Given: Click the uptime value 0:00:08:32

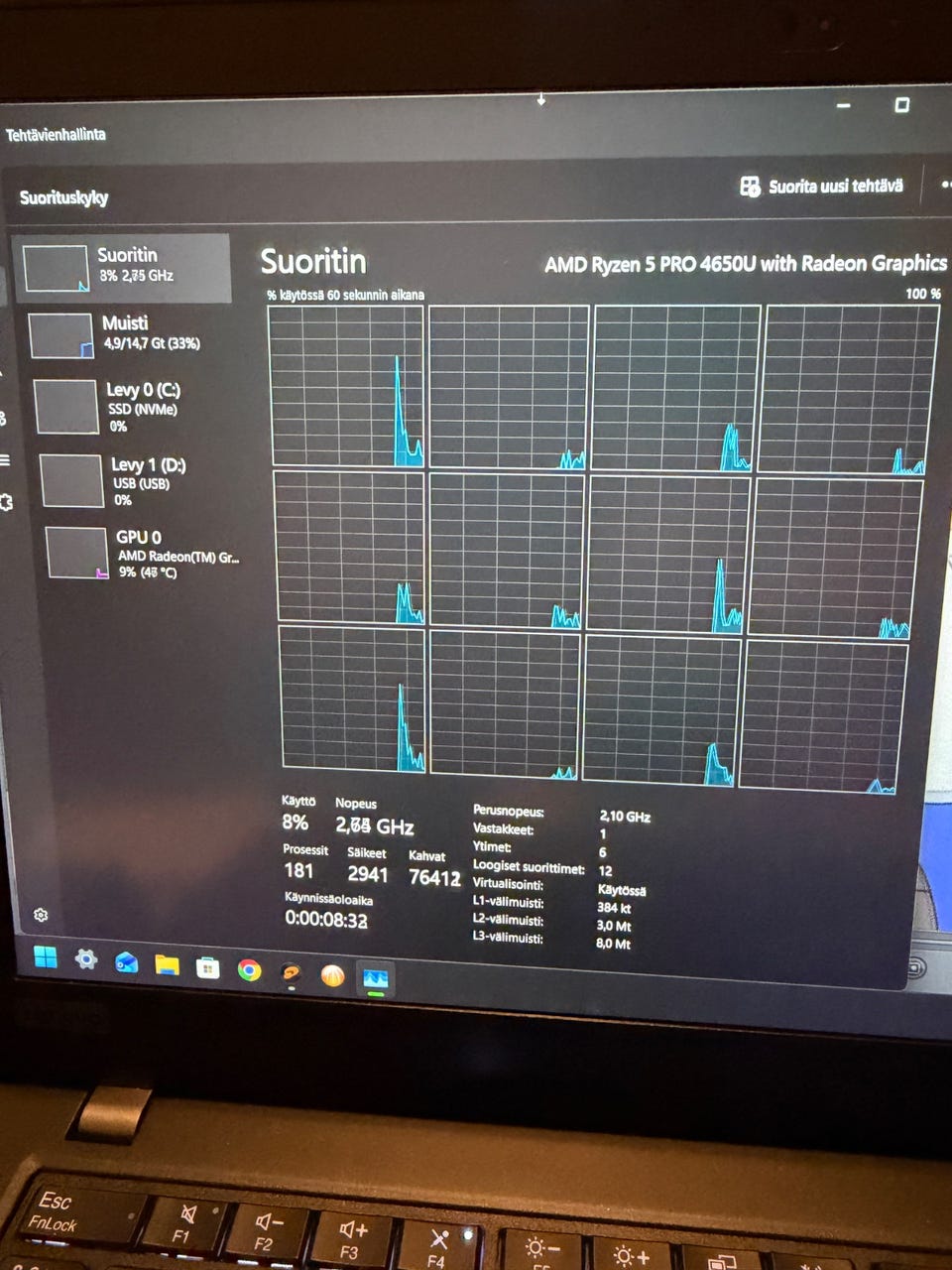Looking at the screenshot, I should (x=326, y=920).
